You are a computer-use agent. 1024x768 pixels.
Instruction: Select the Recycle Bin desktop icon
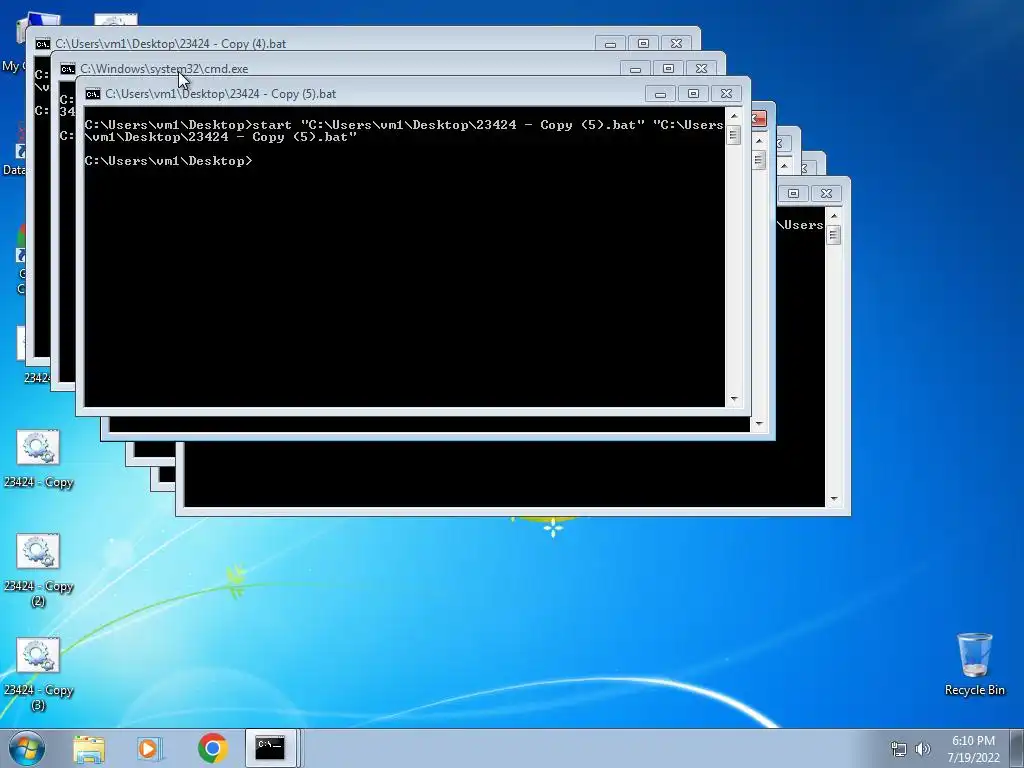tap(974, 664)
